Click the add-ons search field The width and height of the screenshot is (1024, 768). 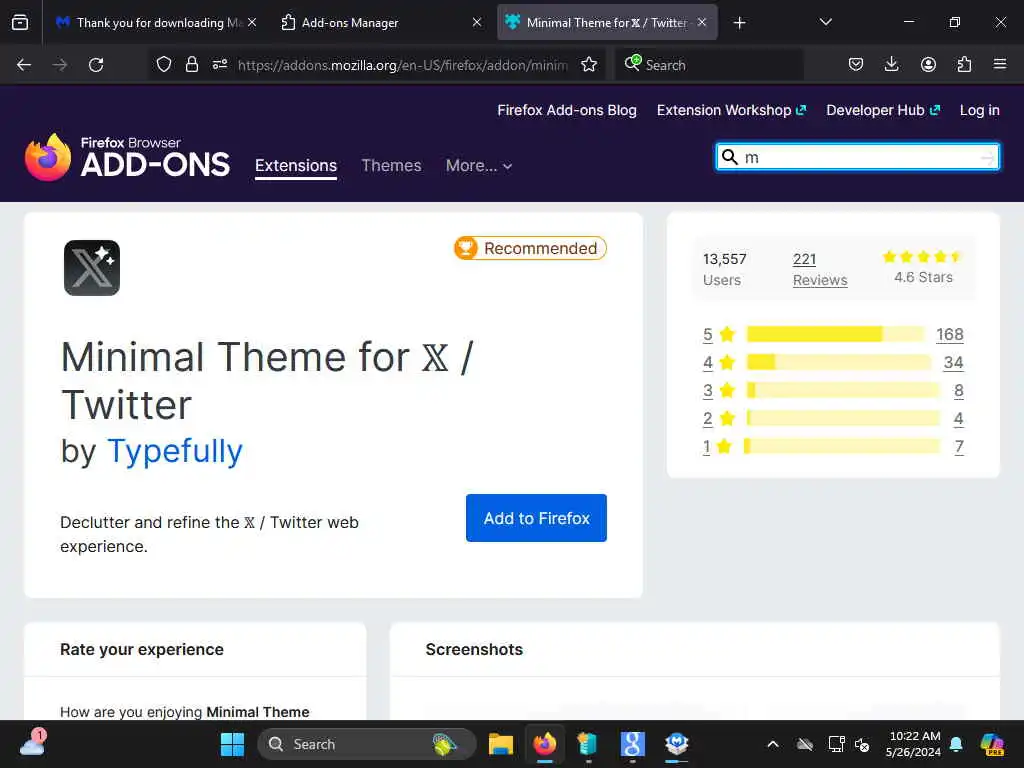click(x=857, y=157)
